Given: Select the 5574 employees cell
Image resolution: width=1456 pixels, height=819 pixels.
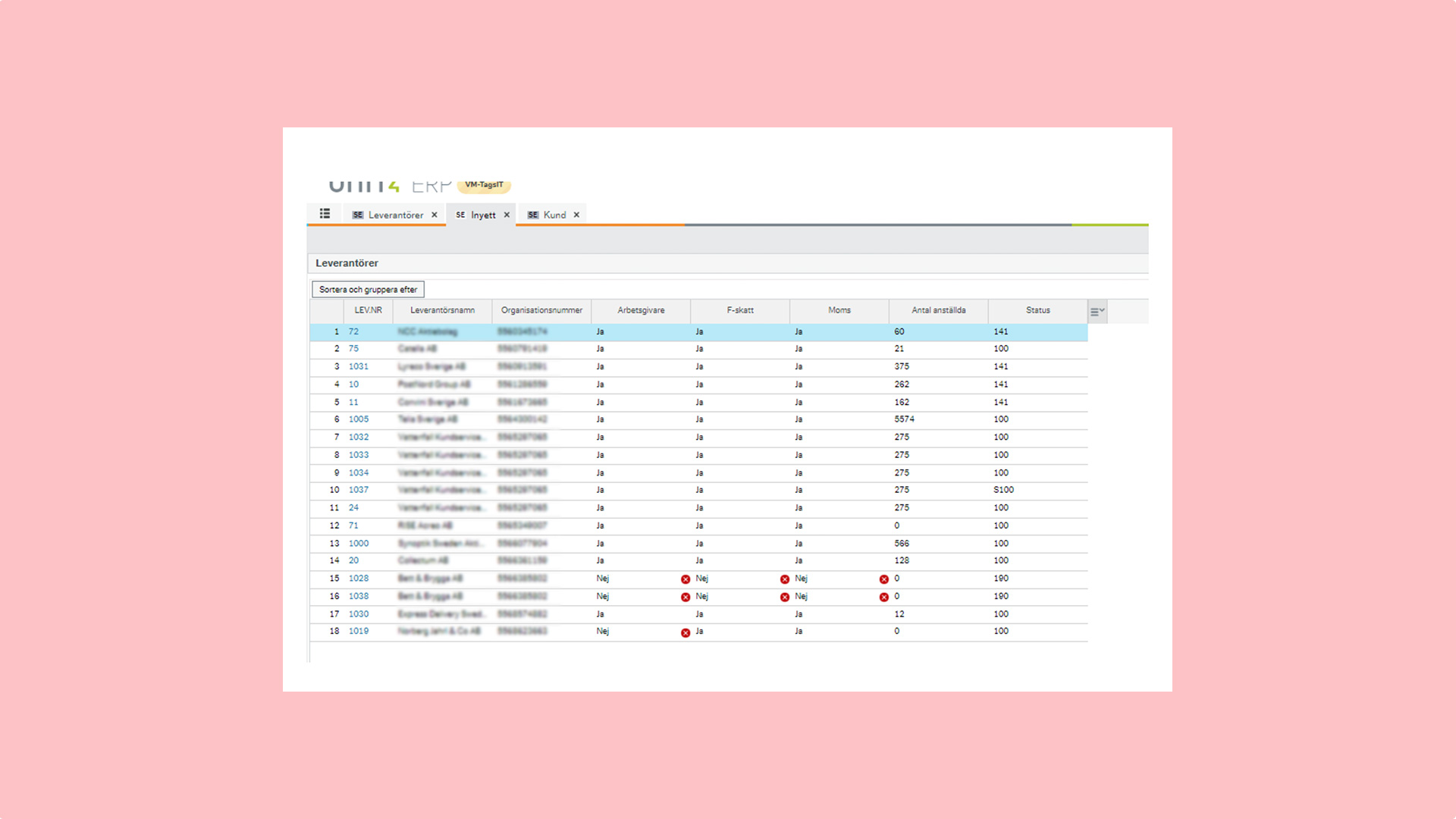Looking at the screenshot, I should (x=939, y=419).
